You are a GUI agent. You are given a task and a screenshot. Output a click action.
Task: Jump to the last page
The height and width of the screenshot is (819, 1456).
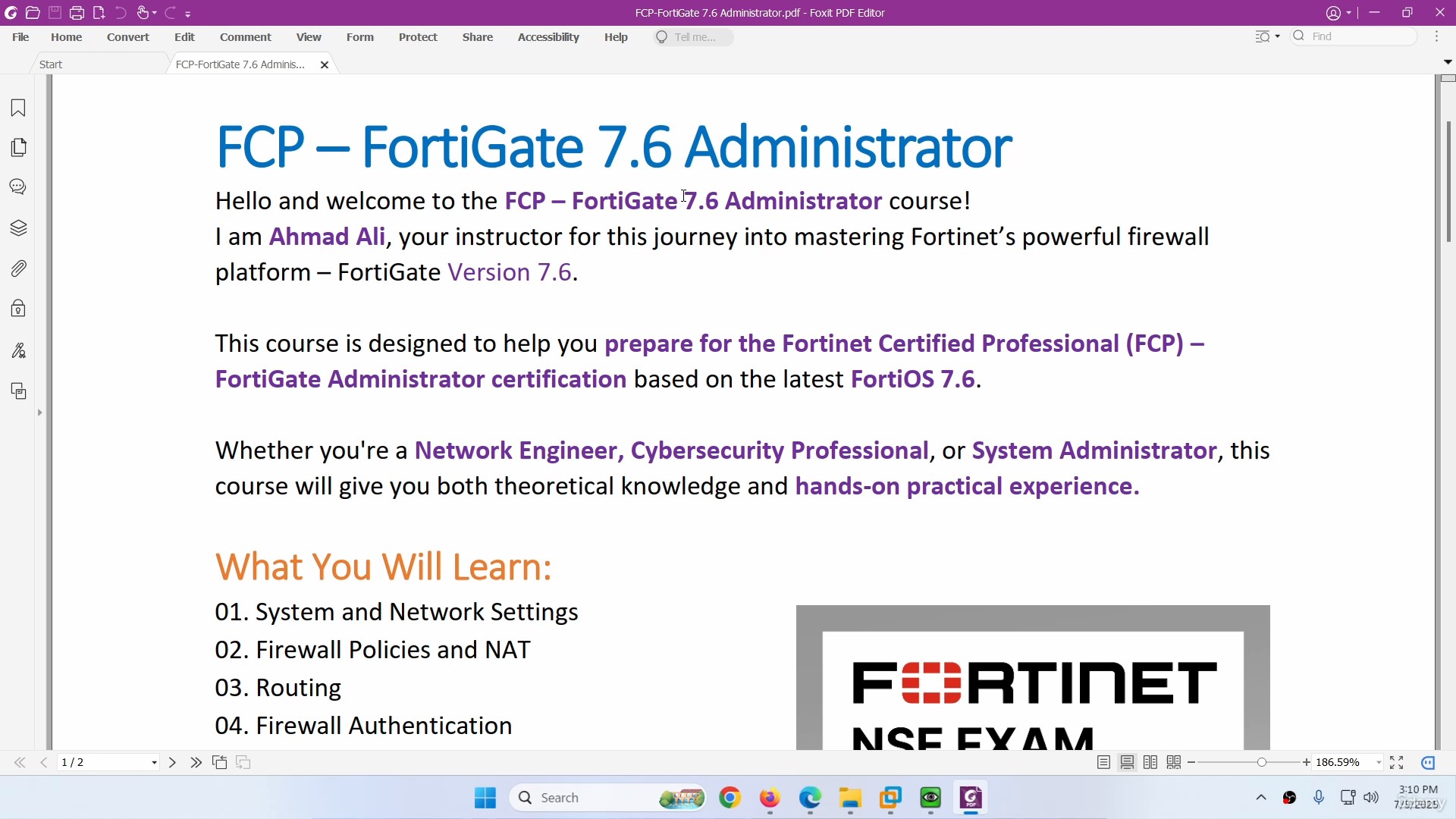click(x=196, y=763)
